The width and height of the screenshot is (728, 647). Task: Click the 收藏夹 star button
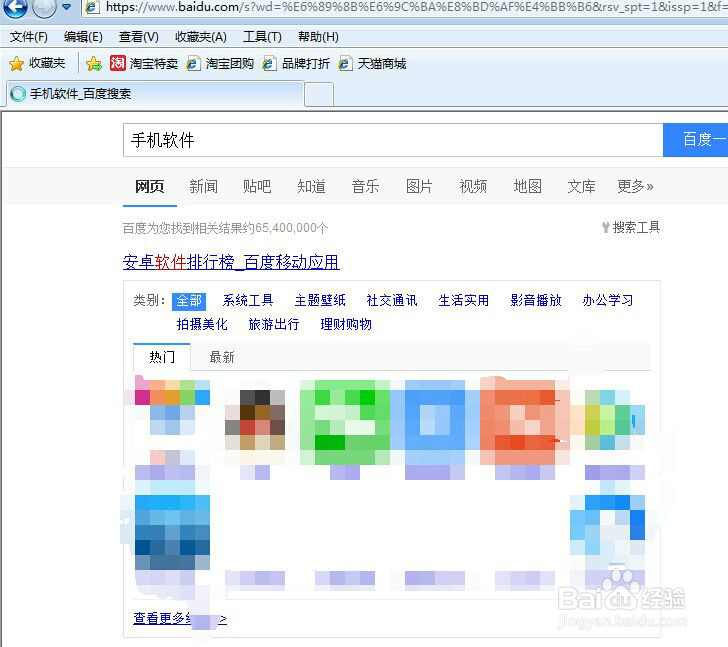(37, 63)
